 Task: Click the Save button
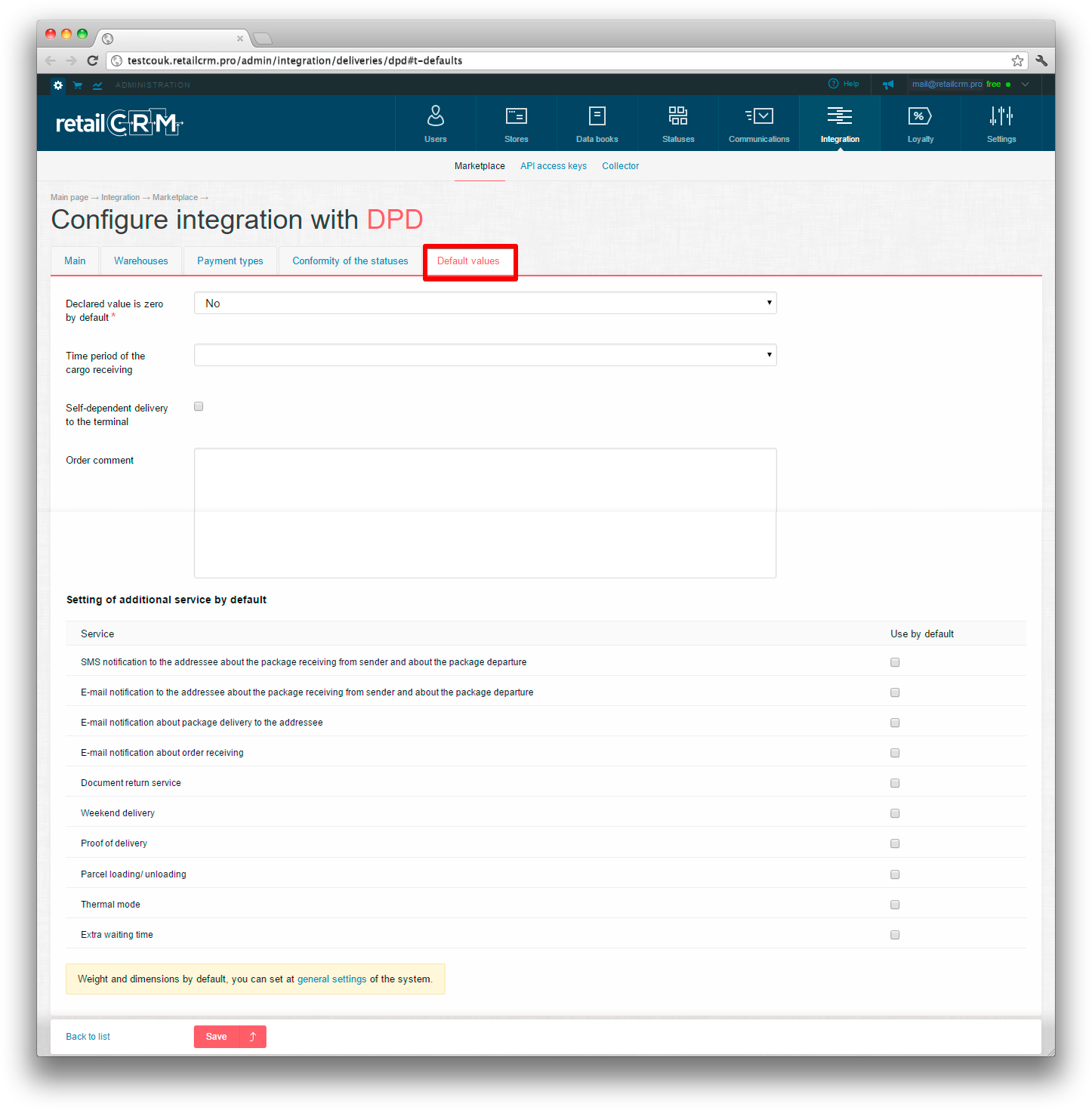217,1037
